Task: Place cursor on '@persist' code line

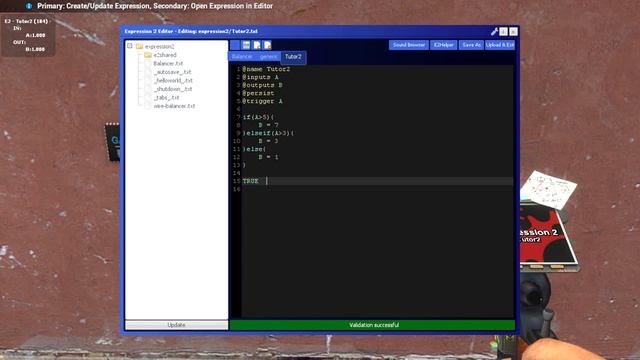Action: [x=258, y=93]
